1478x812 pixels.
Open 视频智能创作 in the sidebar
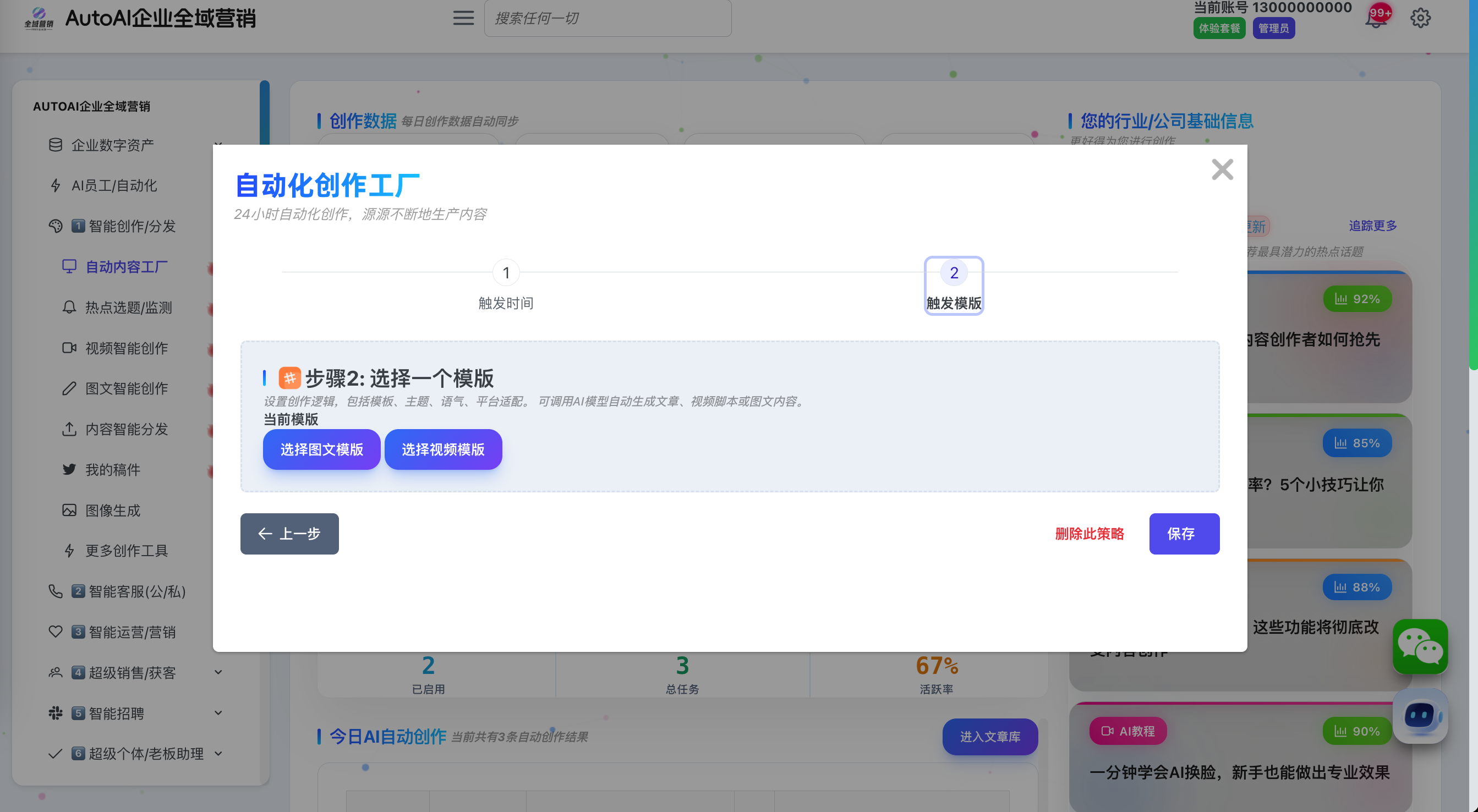point(126,348)
